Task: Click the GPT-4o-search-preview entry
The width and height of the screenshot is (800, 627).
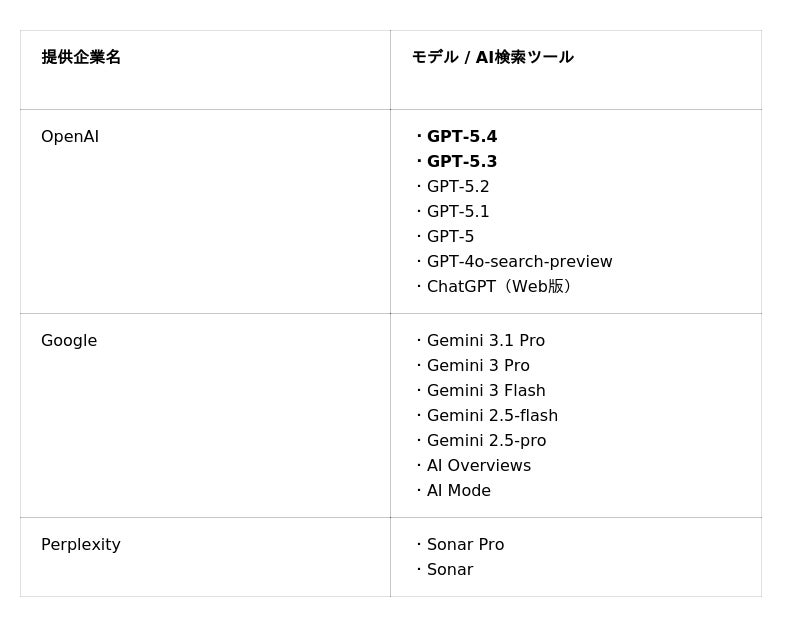Action: click(x=519, y=262)
